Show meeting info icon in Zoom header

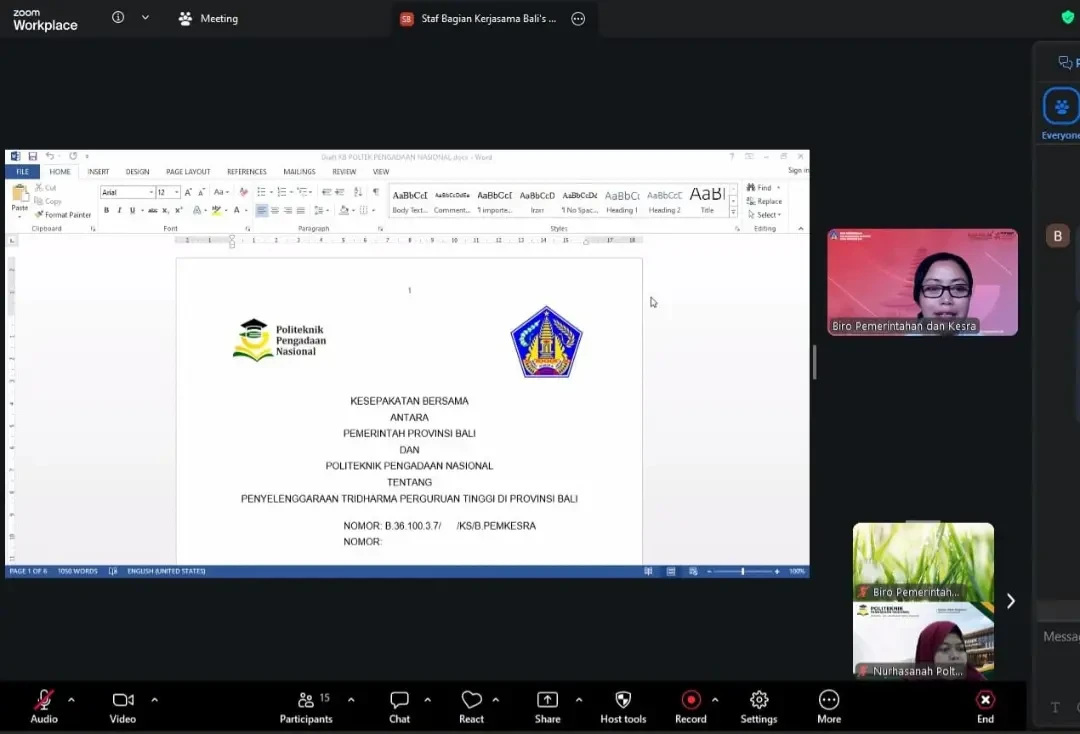point(118,17)
